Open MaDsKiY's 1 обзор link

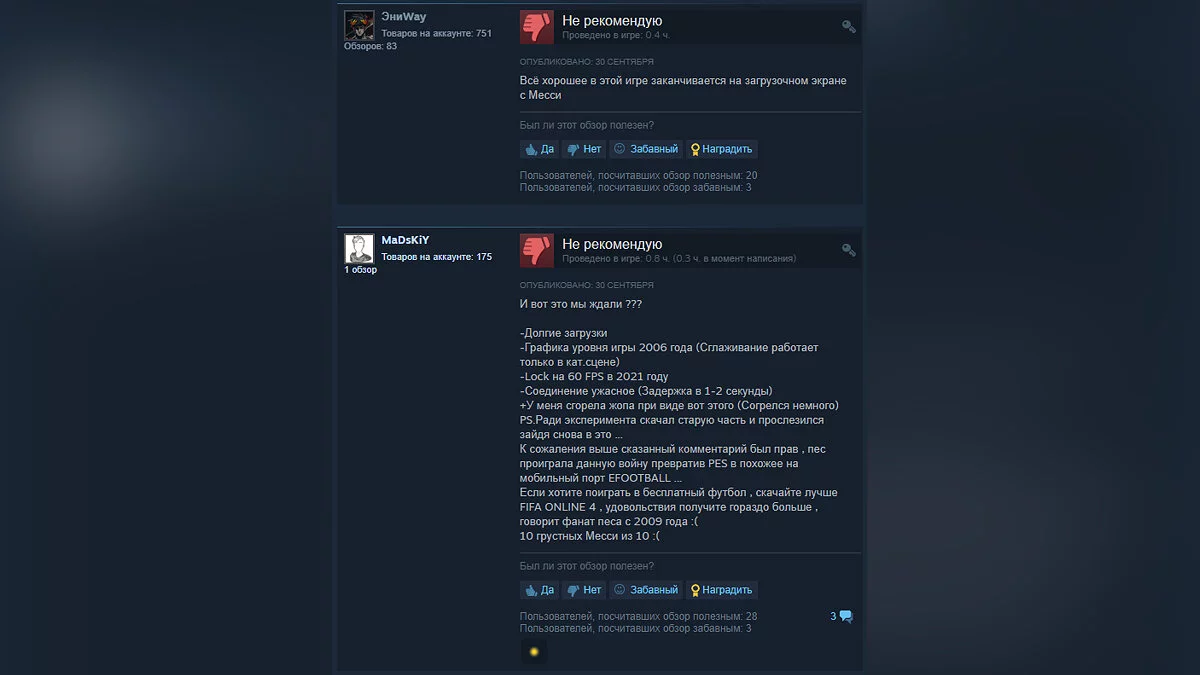361,270
